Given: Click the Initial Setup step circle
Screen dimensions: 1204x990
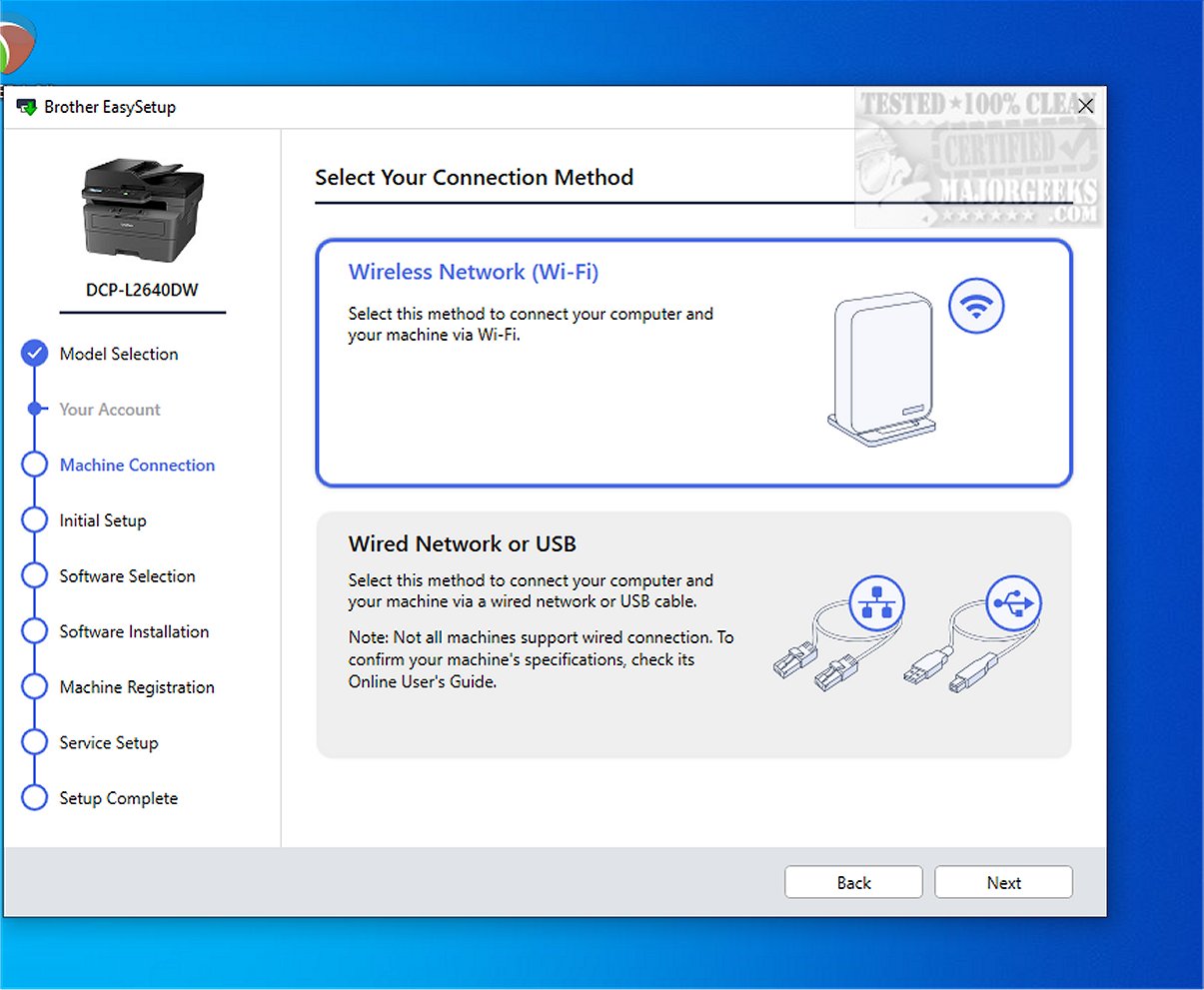Looking at the screenshot, I should tap(35, 520).
